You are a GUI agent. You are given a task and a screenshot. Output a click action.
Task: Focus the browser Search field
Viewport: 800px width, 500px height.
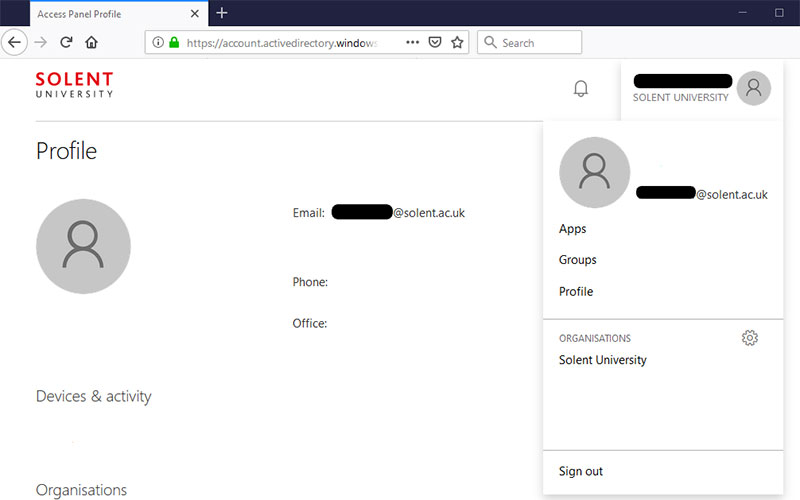(530, 42)
